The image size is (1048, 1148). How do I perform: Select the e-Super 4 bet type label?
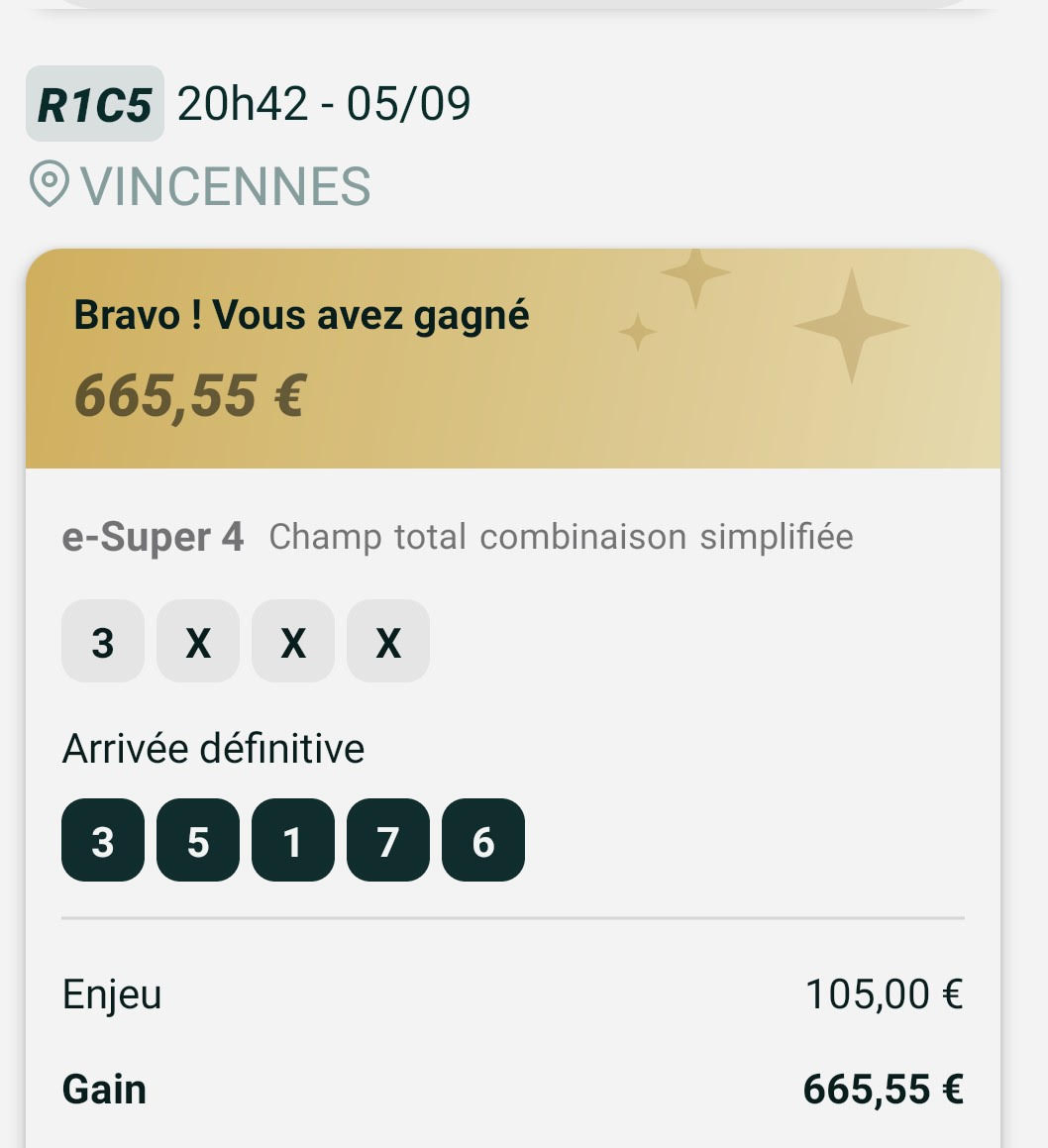click(153, 537)
